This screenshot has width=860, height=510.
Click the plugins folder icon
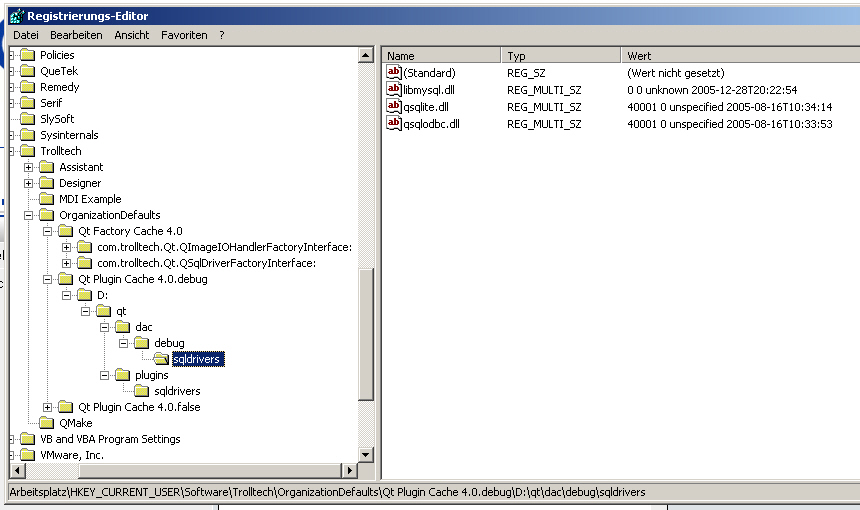tap(123, 375)
